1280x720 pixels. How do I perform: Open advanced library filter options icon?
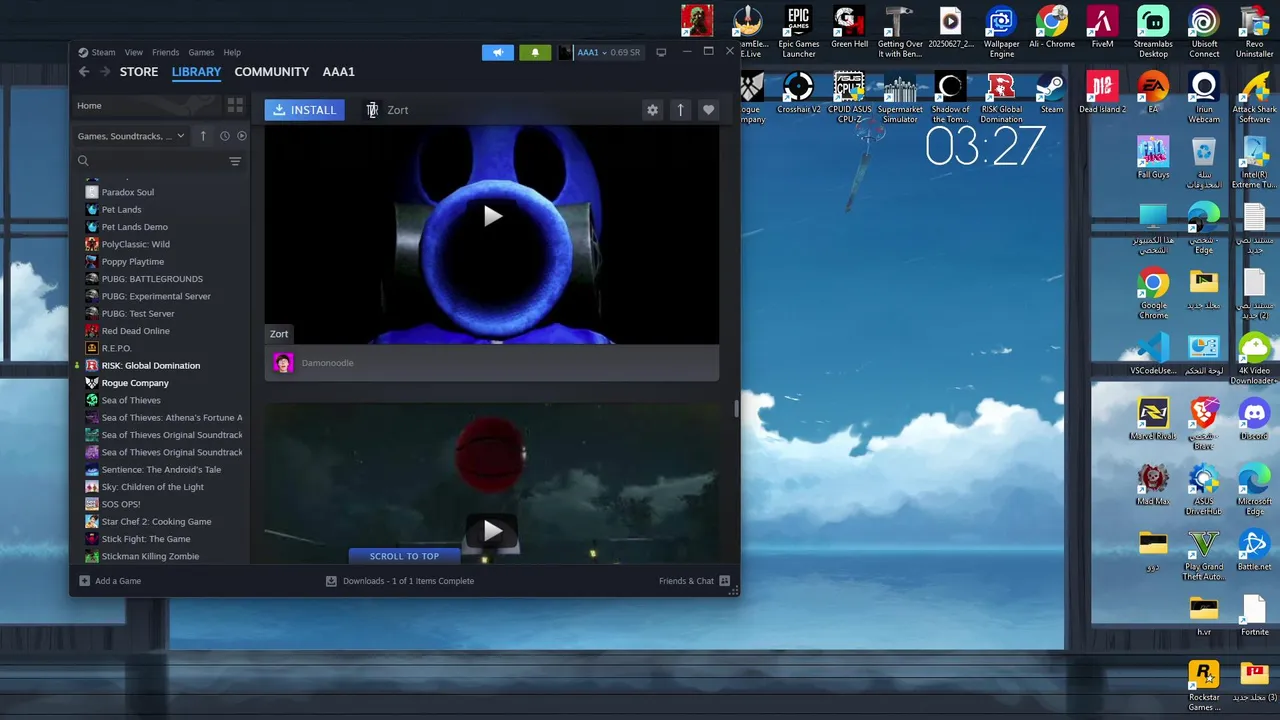(235, 161)
